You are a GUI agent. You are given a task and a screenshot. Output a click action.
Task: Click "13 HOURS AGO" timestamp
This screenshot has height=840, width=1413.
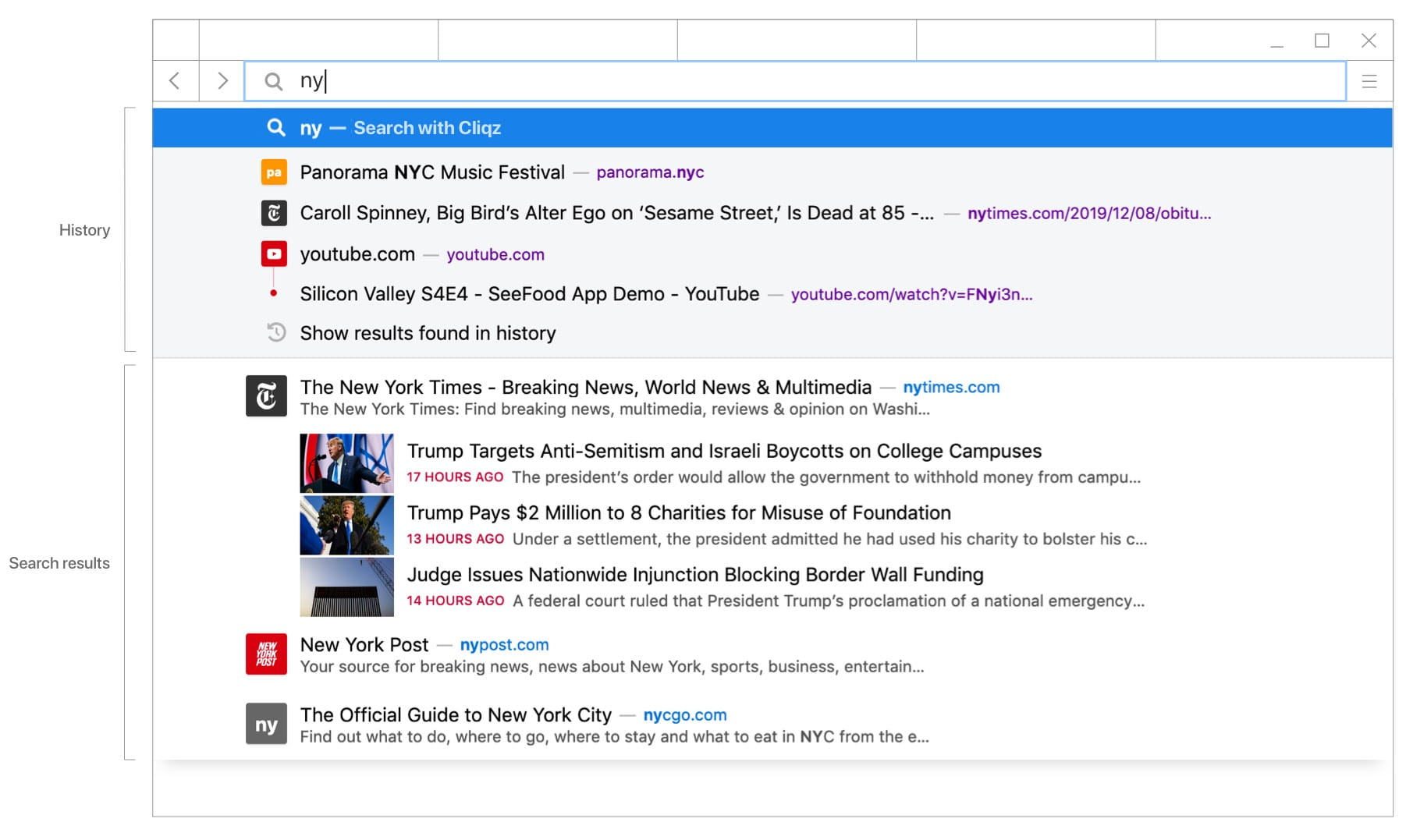[455, 539]
